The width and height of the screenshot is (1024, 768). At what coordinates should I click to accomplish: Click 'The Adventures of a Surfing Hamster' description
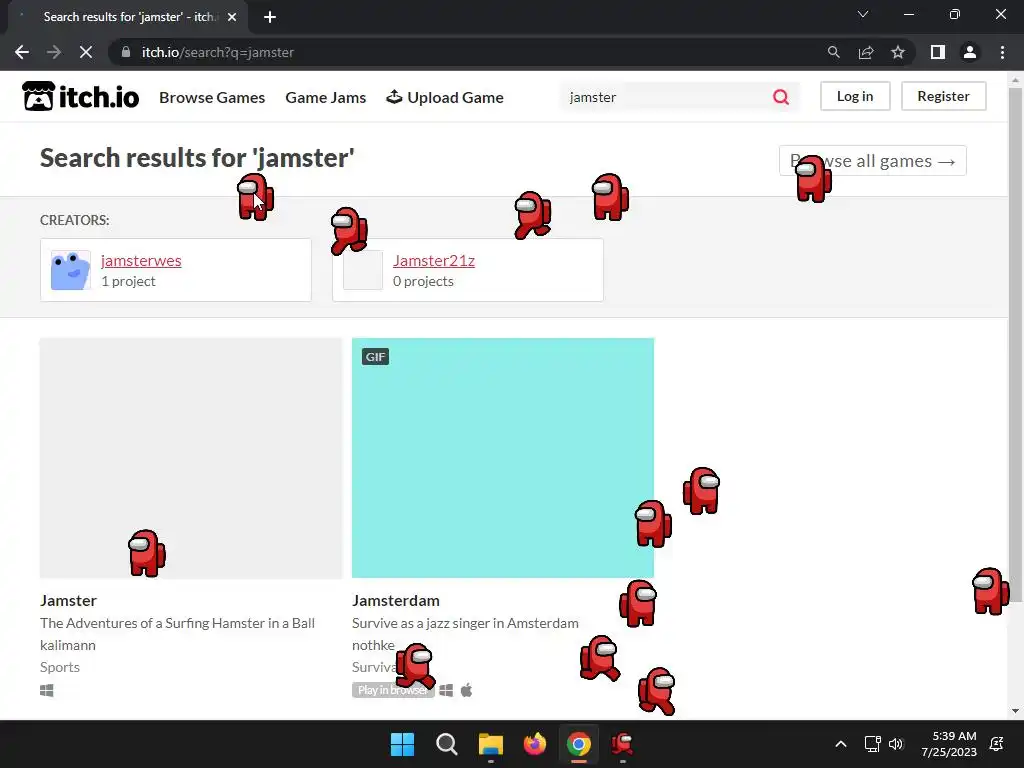coord(177,623)
